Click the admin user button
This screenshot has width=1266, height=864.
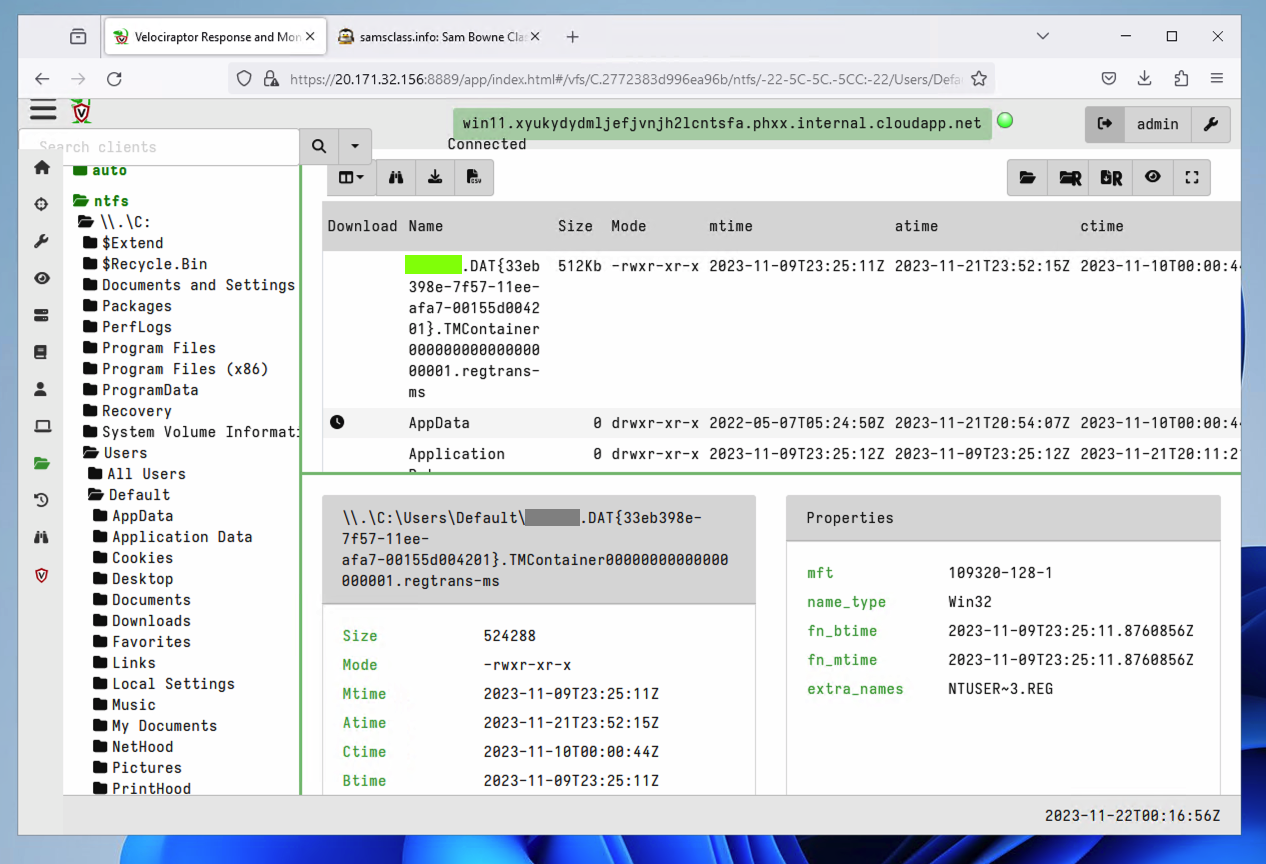(1157, 124)
